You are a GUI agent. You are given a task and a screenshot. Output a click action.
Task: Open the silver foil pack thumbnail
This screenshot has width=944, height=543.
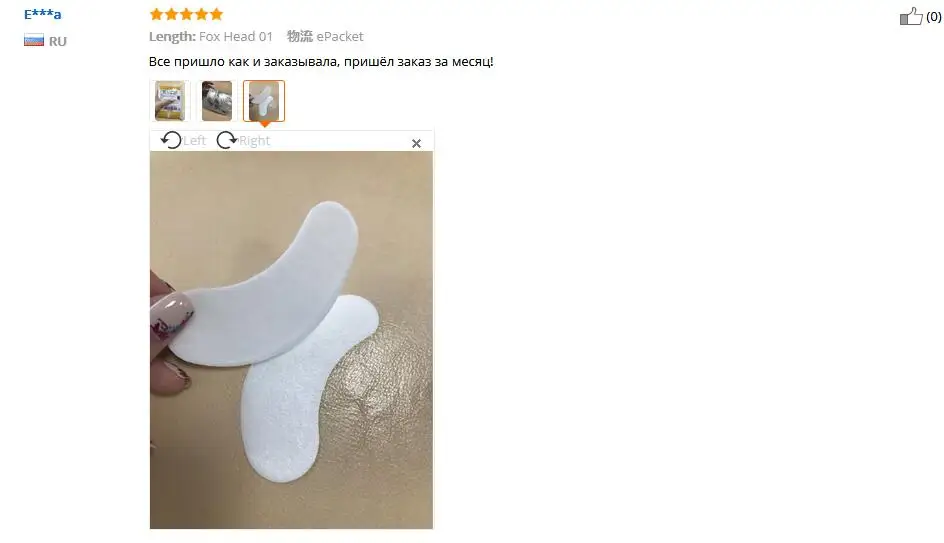click(x=217, y=101)
